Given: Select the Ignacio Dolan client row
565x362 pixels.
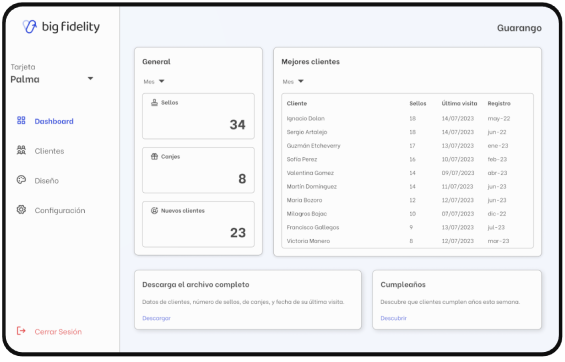Looking at the screenshot, I should (x=407, y=119).
